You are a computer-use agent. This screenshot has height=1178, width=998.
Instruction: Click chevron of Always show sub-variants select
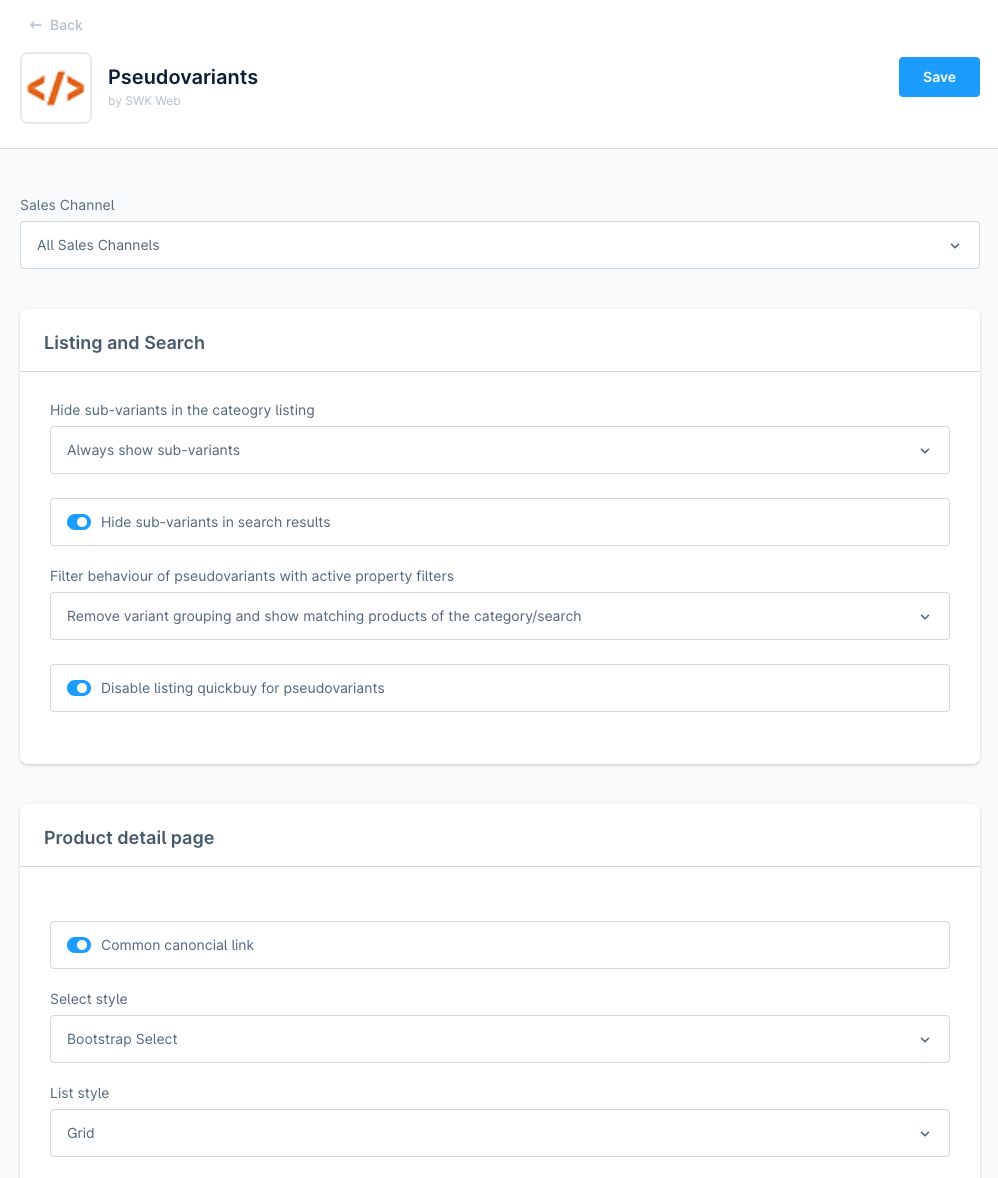[x=924, y=451]
